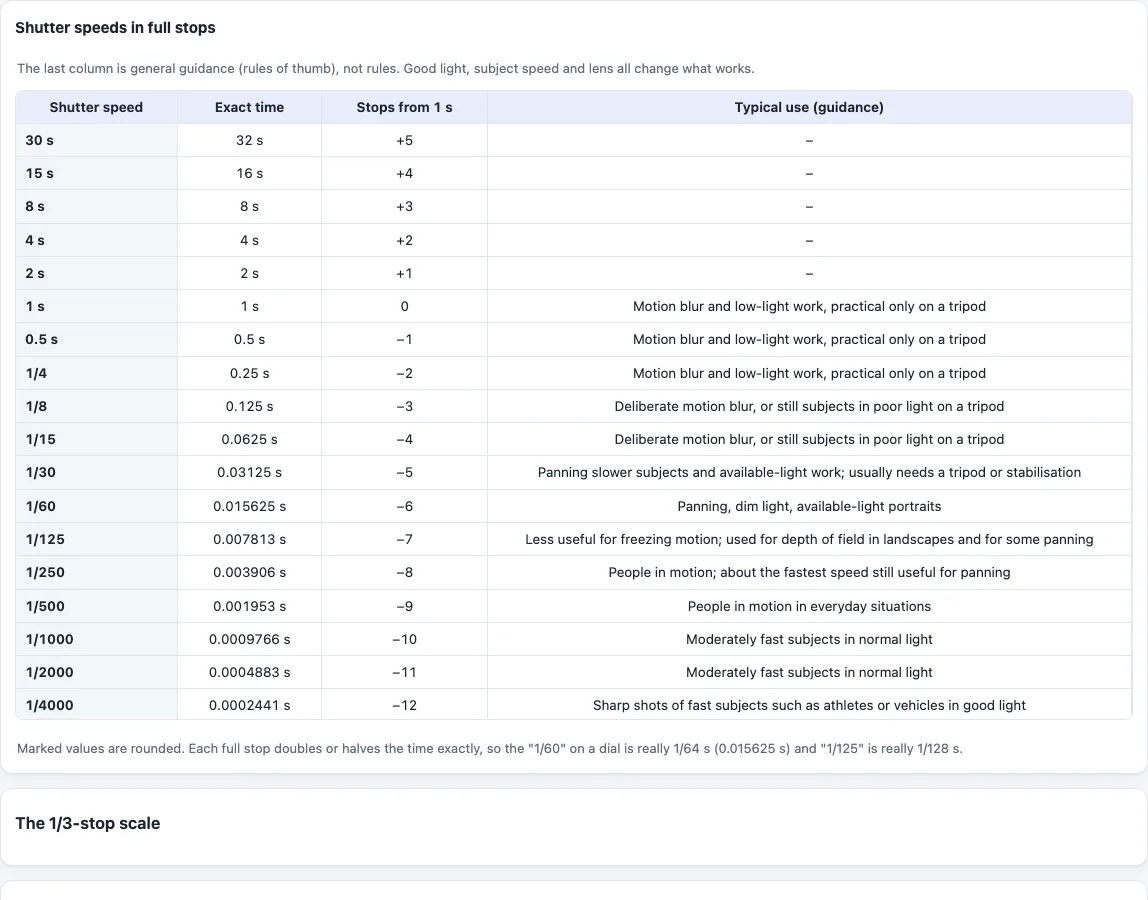Select the "0.0625 s" exact time cell
Image resolution: width=1148 pixels, height=900 pixels.
[x=249, y=439]
